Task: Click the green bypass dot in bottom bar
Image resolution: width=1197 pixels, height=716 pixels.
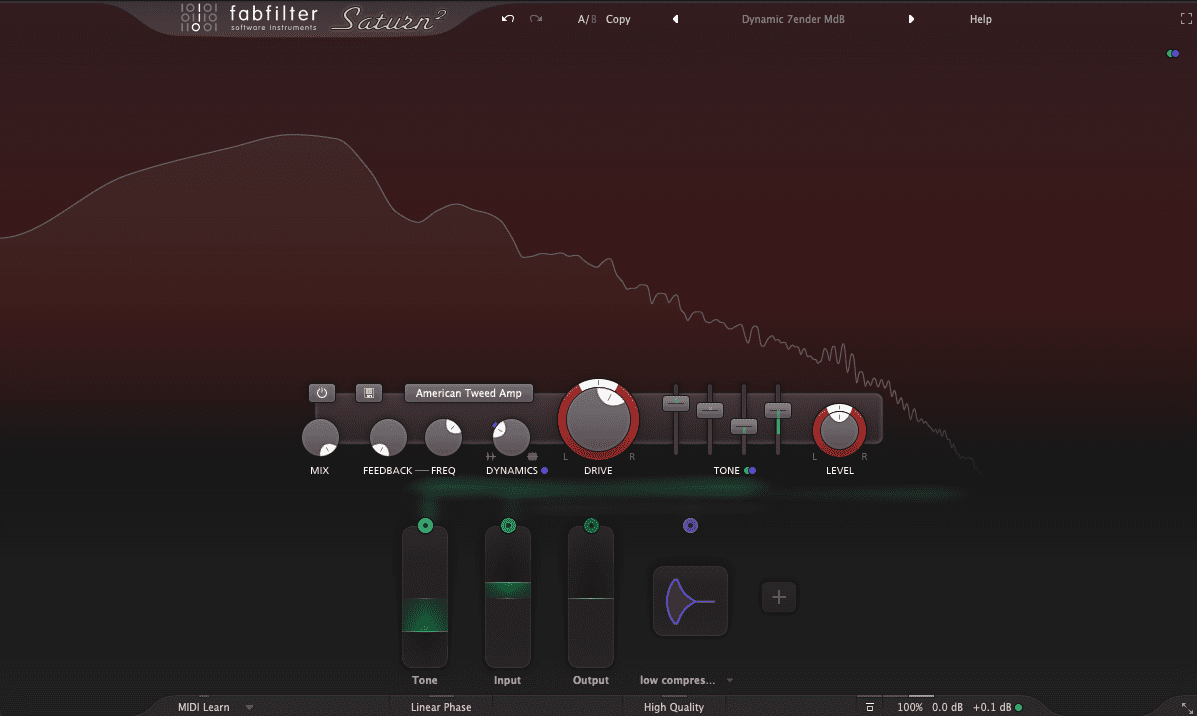Action: click(x=1018, y=708)
